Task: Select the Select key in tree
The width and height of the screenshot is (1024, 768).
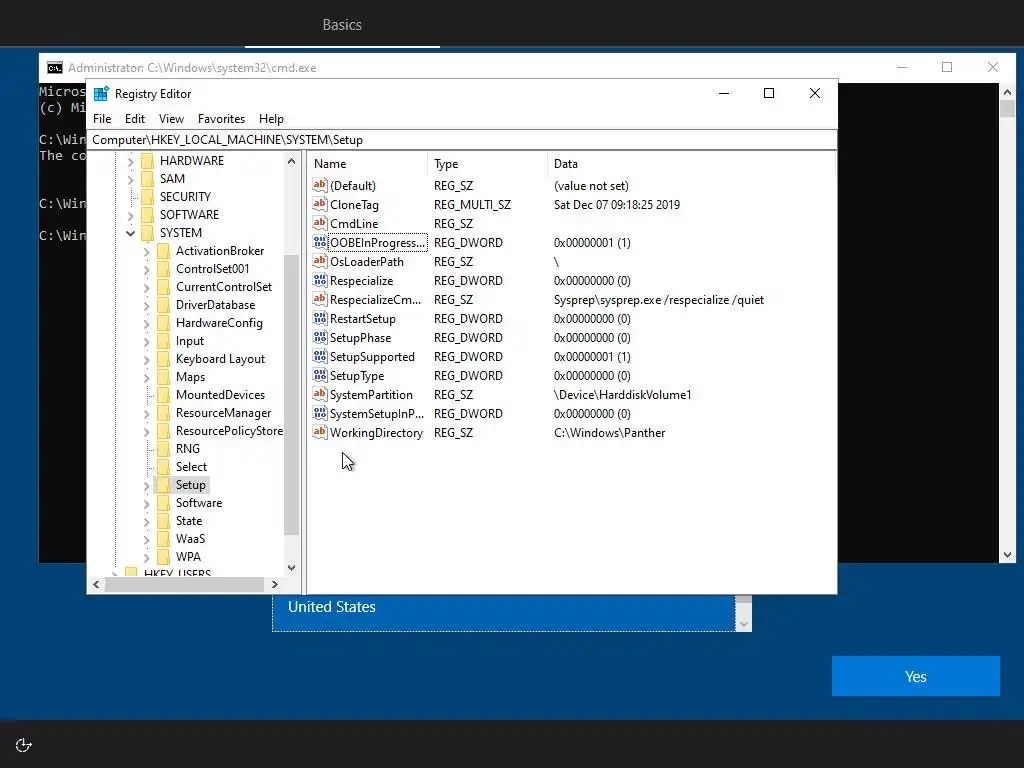Action: tap(191, 467)
